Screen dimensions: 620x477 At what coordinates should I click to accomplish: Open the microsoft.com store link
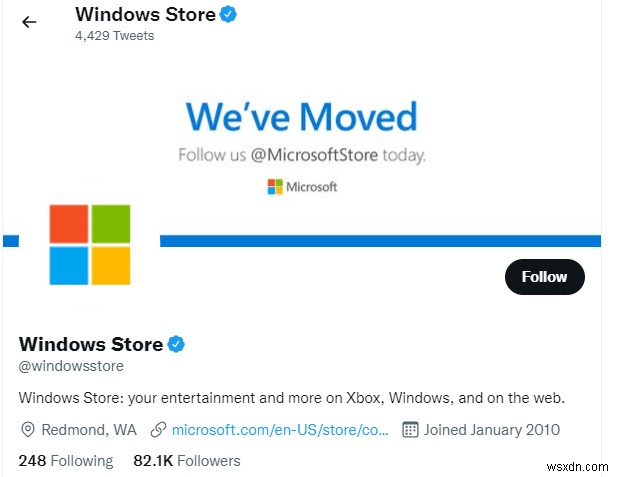[x=280, y=430]
